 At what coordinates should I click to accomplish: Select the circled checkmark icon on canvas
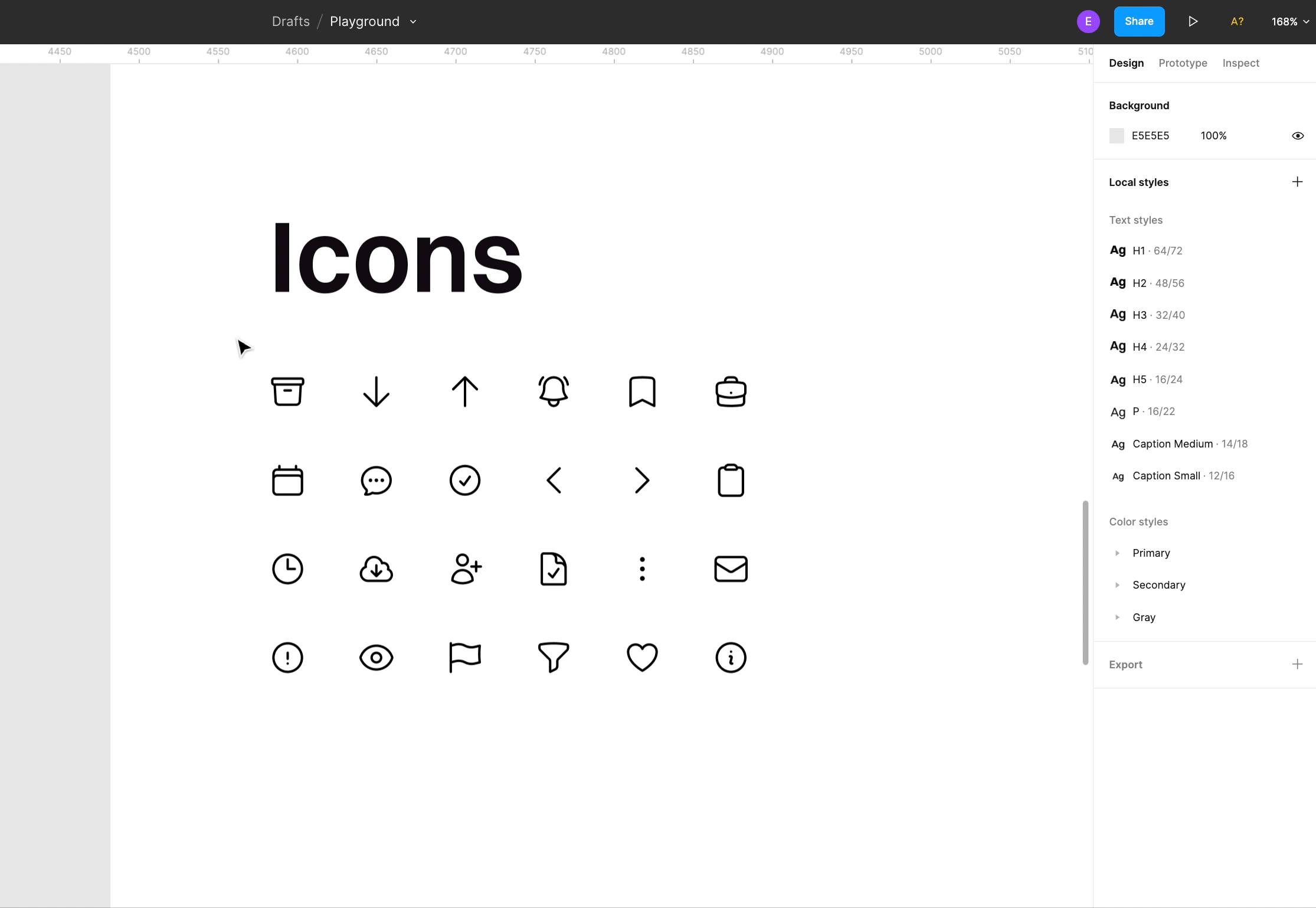[x=465, y=480]
